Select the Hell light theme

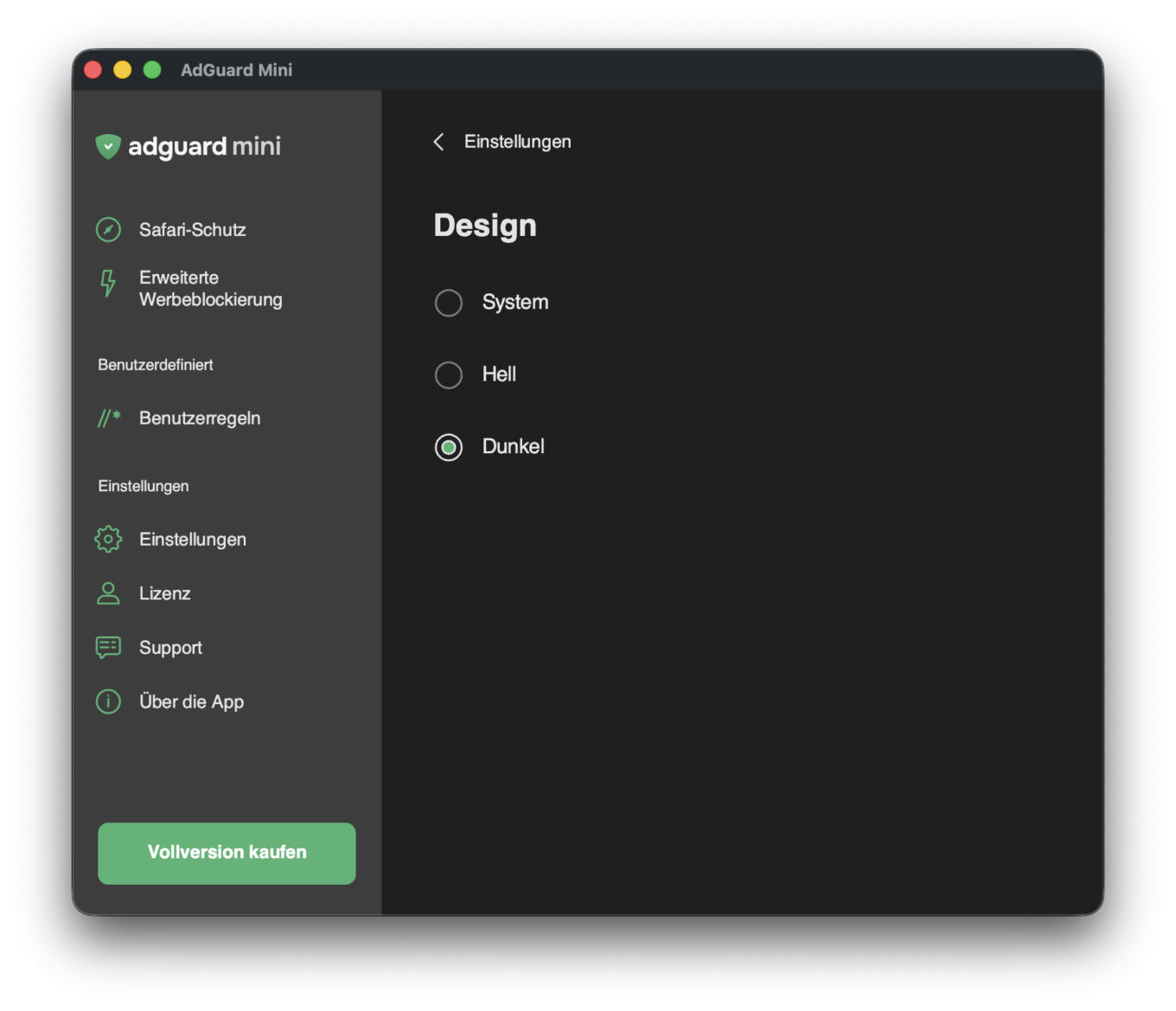click(x=449, y=374)
